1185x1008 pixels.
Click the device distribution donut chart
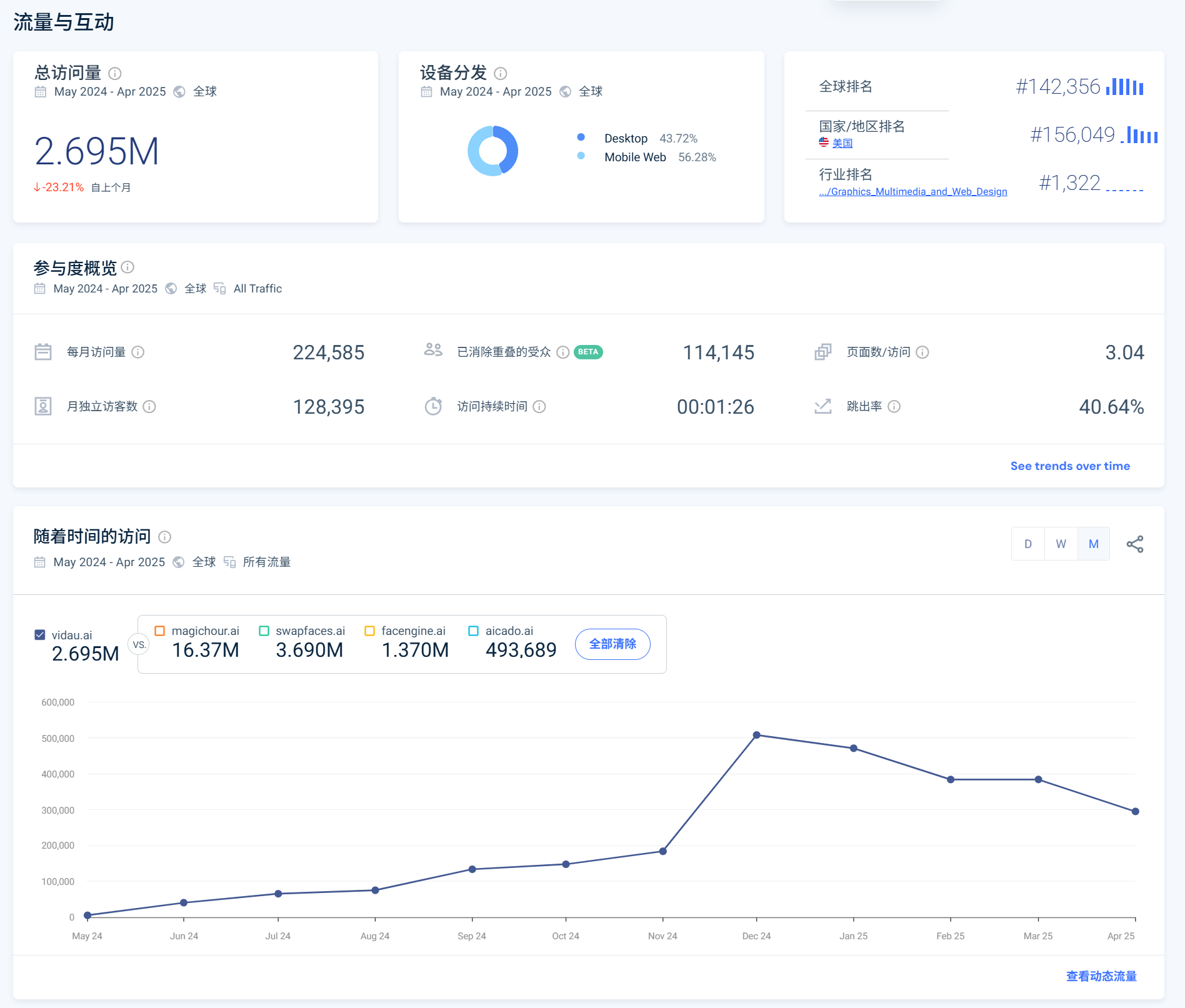pyautogui.click(x=493, y=151)
